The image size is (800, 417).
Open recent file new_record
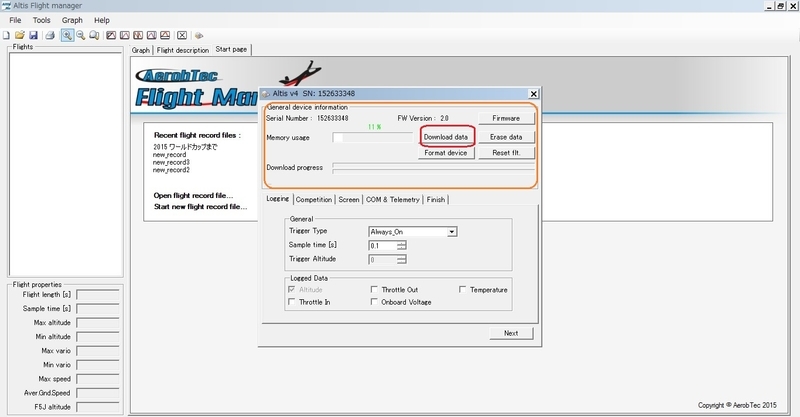169,155
